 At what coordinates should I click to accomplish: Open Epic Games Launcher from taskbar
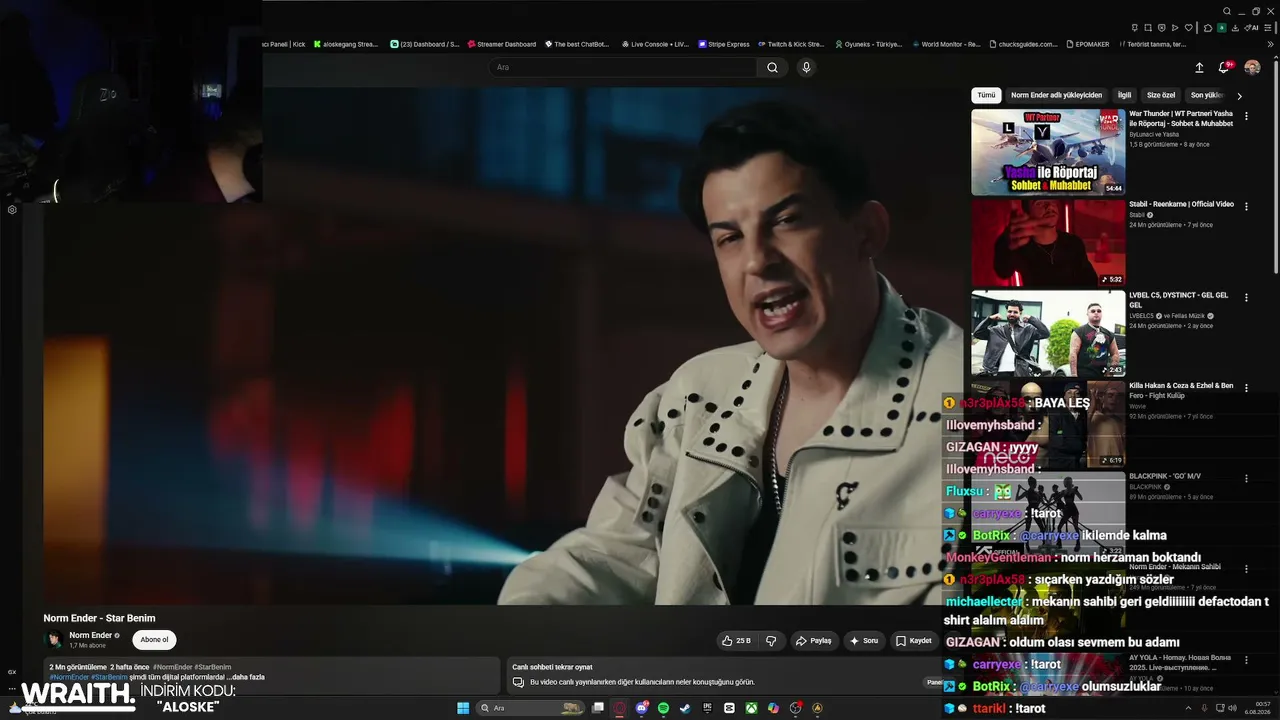(x=707, y=708)
